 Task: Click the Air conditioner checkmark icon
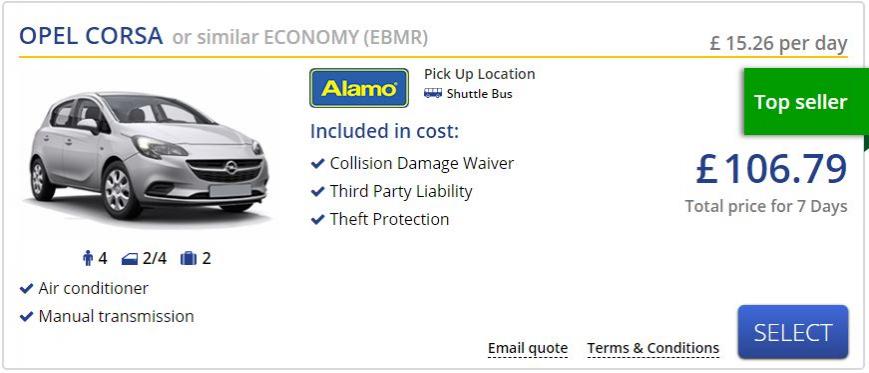pos(27,289)
